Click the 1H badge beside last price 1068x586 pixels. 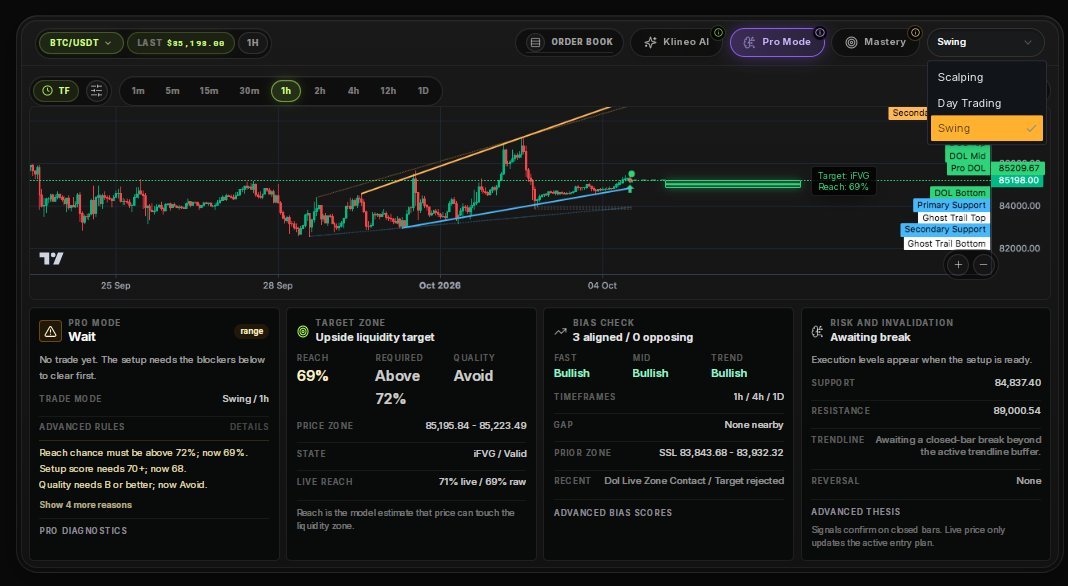(253, 43)
